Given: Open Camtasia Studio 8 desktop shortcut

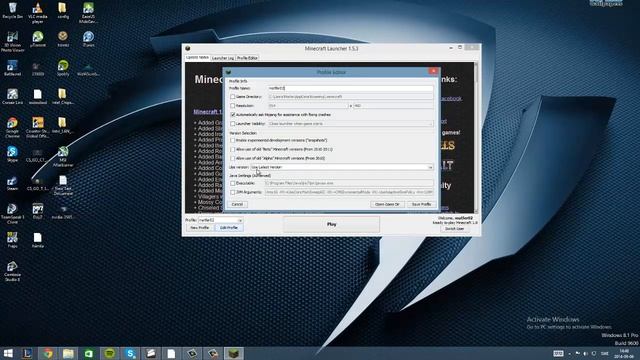Looking at the screenshot, I should pos(12,271).
